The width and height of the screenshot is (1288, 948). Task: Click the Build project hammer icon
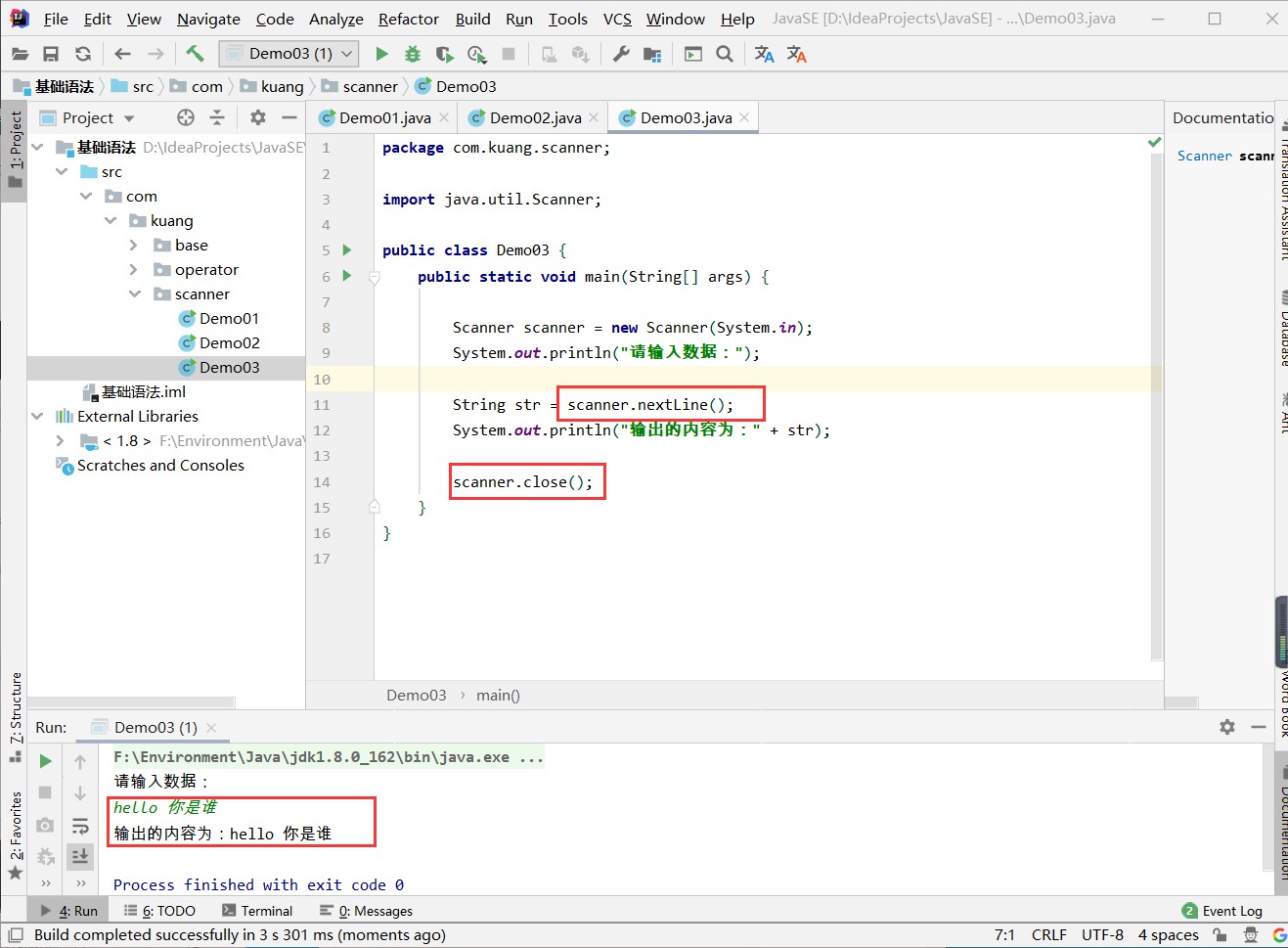coord(195,54)
